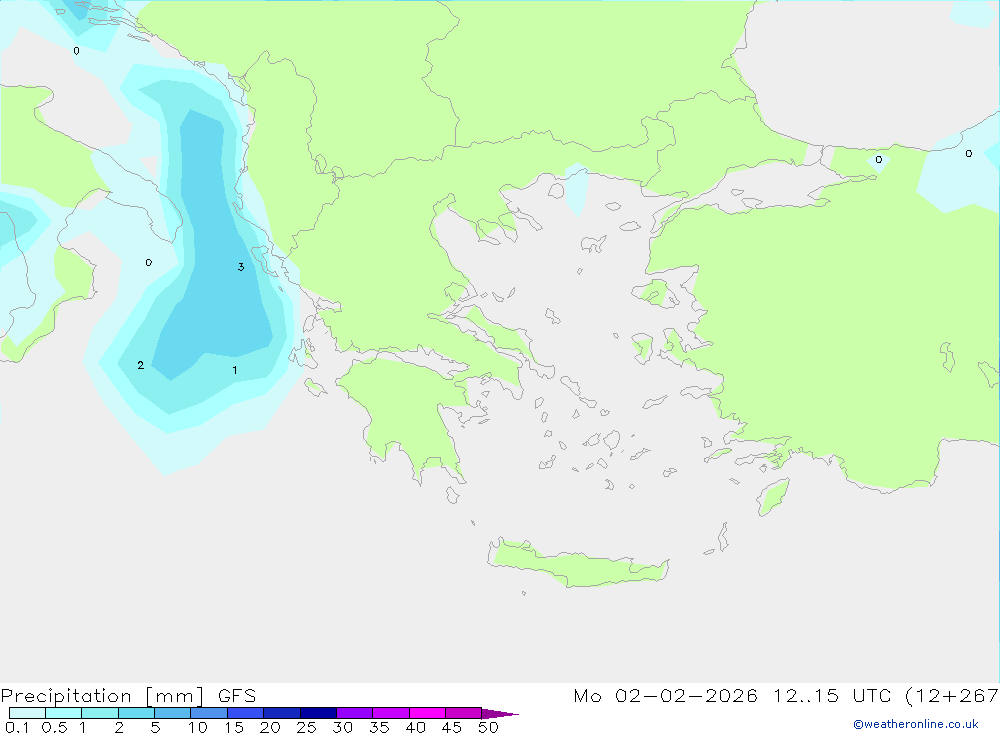Click the 15–20 mm blue legend swatch
The image size is (1000, 733).
coord(246,713)
